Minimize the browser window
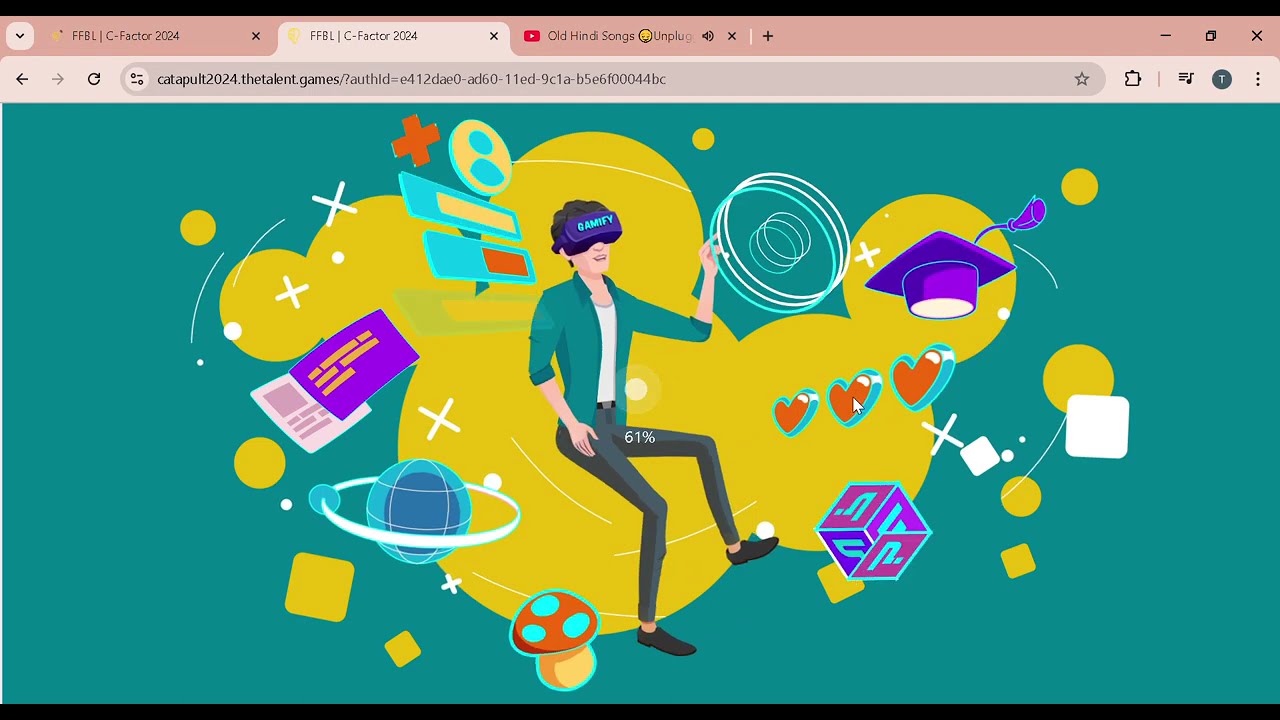This screenshot has height=720, width=1280. (x=1165, y=36)
